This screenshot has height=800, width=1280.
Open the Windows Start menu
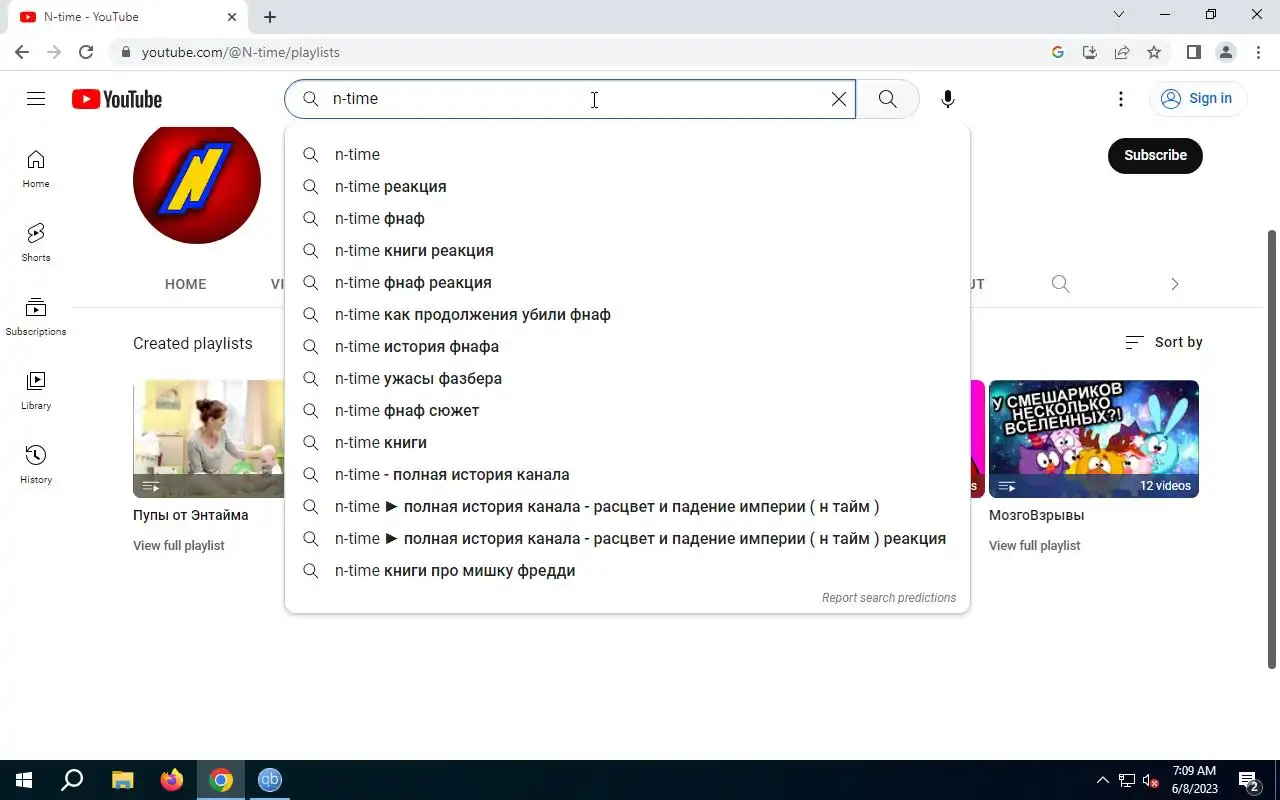[x=24, y=780]
